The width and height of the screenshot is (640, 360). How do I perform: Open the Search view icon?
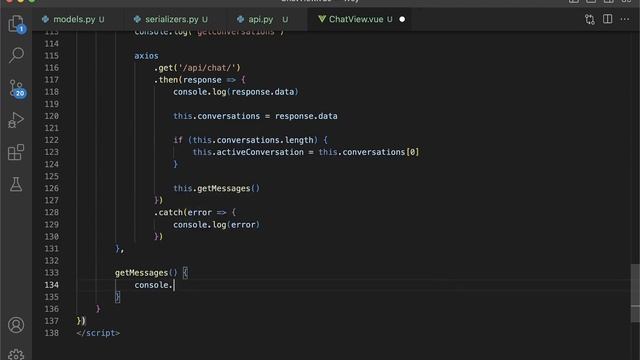point(16,55)
